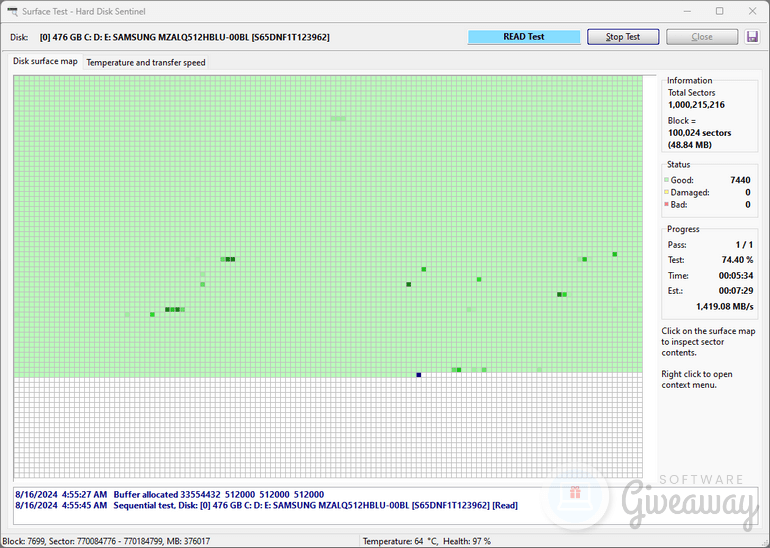Click the purple save report floppy icon
Image resolution: width=770 pixels, height=548 pixels.
tap(752, 37)
